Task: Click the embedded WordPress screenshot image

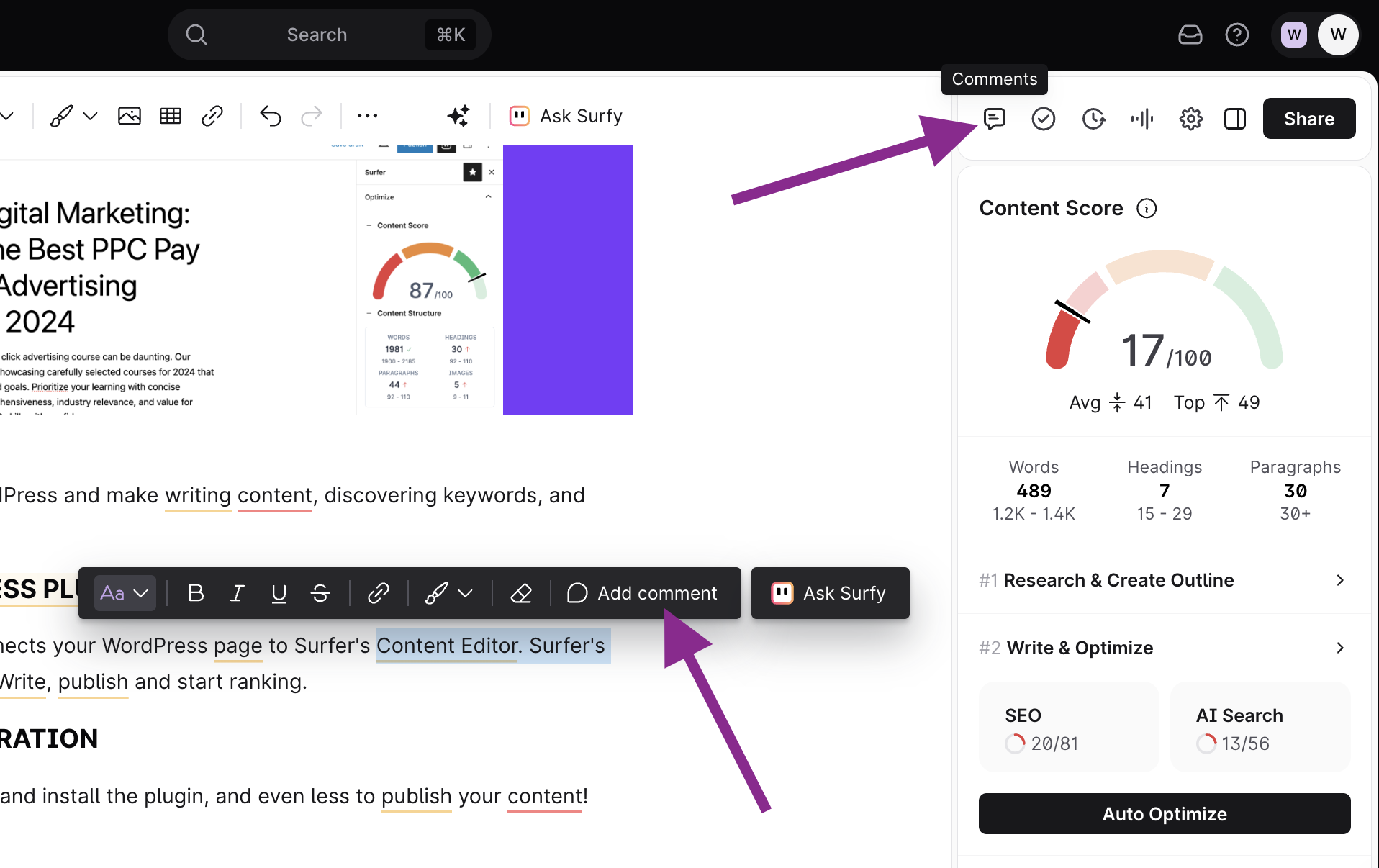Action: (x=316, y=280)
